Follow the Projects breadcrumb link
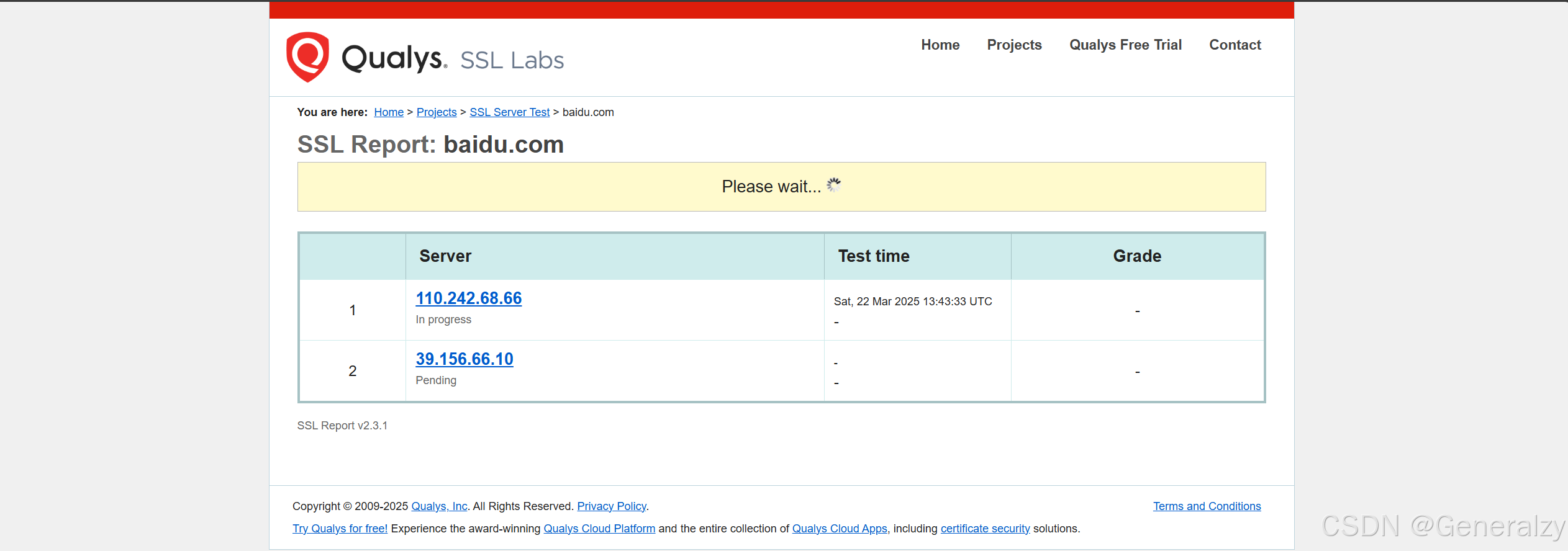Screen dimensions: 1568x551 [437, 112]
